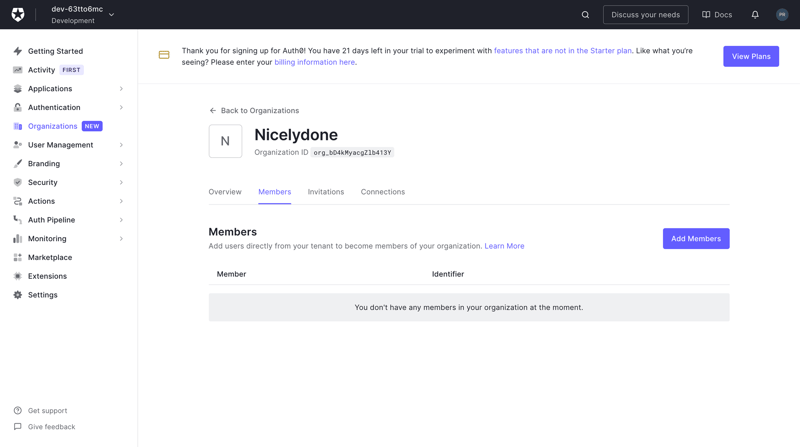800x447 pixels.
Task: Open the Learn More link
Action: tap(504, 246)
